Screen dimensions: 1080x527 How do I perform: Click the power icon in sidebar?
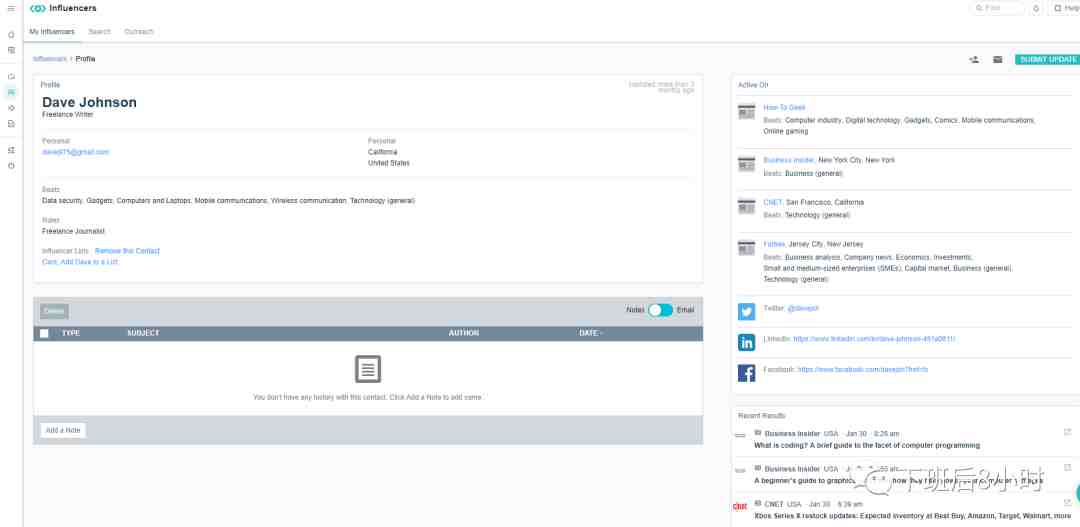click(x=11, y=166)
